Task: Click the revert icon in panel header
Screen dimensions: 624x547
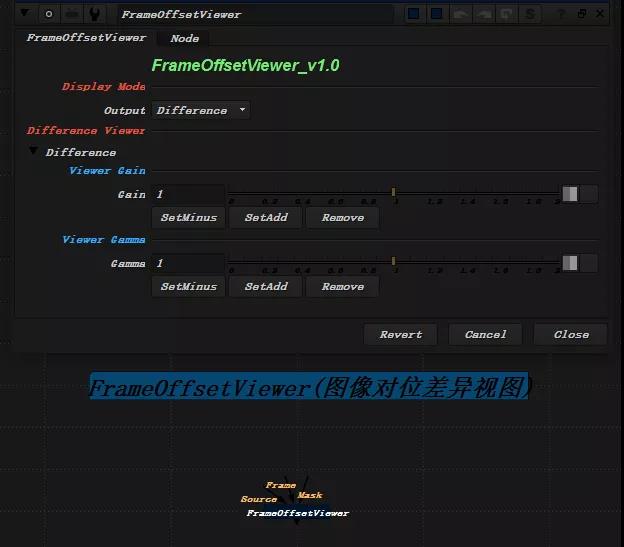Action: coord(507,14)
